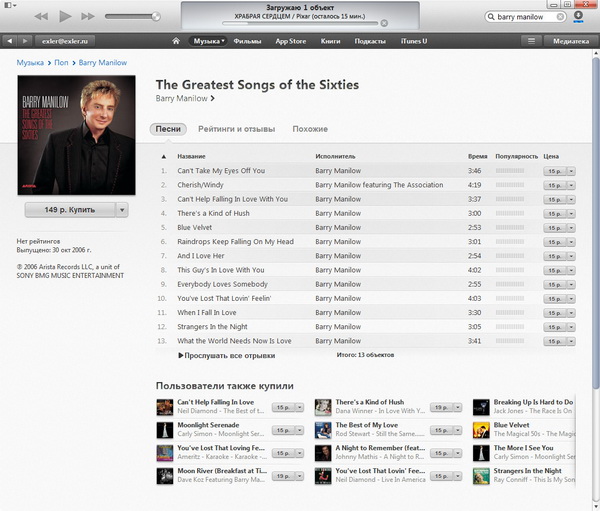Click the Play button in the playback controls
Screen dimensions: 600x511
pos(65,16)
